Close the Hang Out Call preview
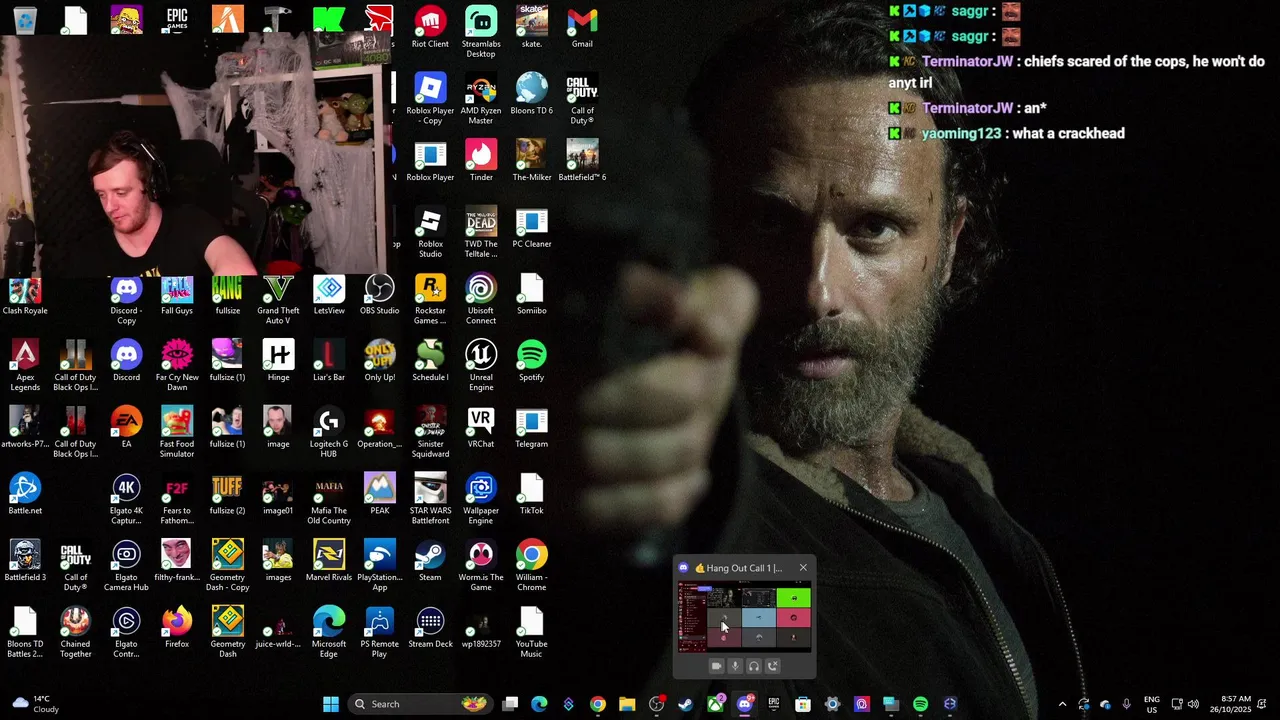Viewport: 1280px width, 720px height. click(x=803, y=568)
